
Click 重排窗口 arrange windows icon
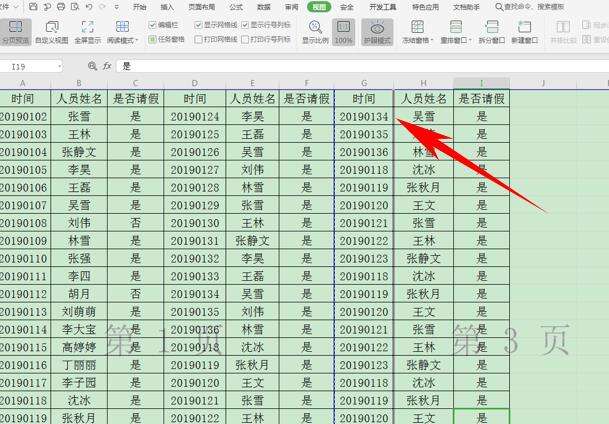pyautogui.click(x=455, y=27)
